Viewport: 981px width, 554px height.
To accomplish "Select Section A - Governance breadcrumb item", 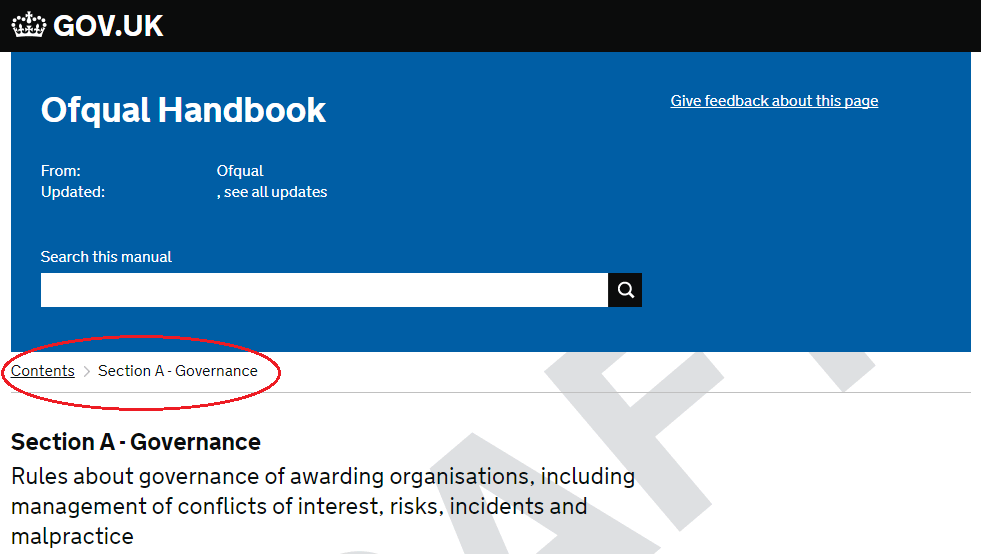I will coord(178,371).
